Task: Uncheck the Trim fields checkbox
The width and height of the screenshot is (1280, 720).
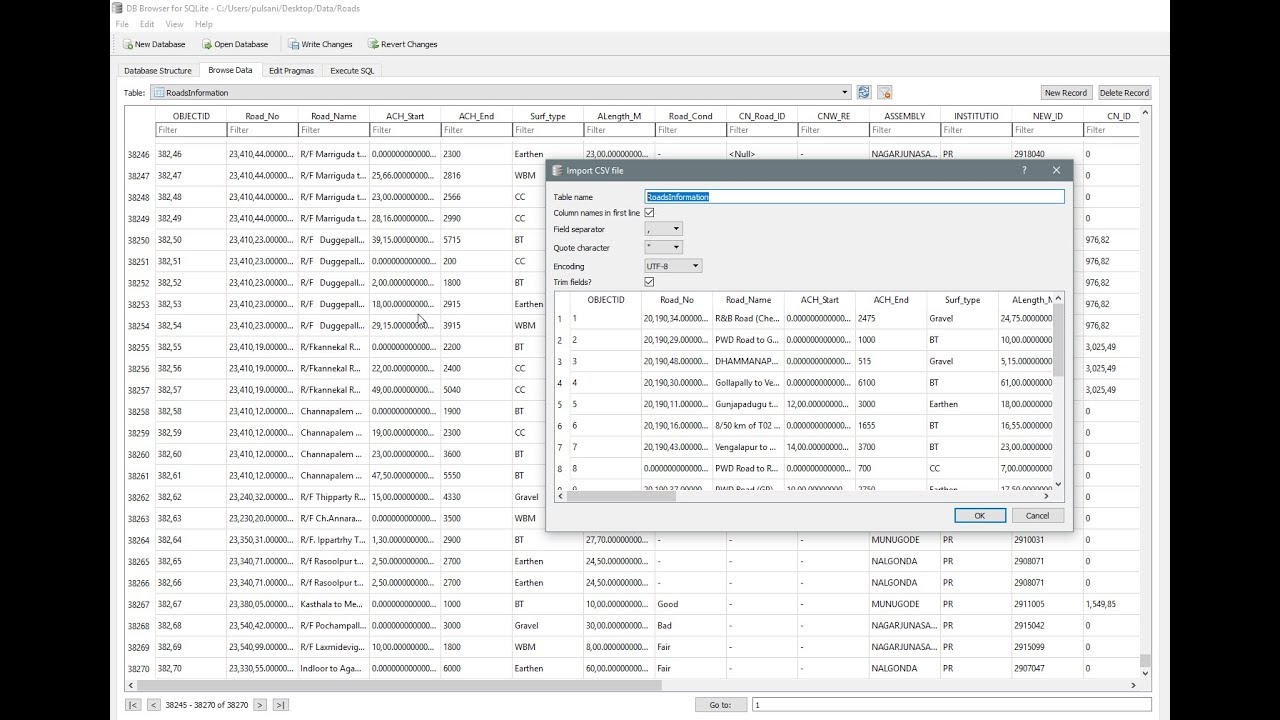Action: click(649, 282)
